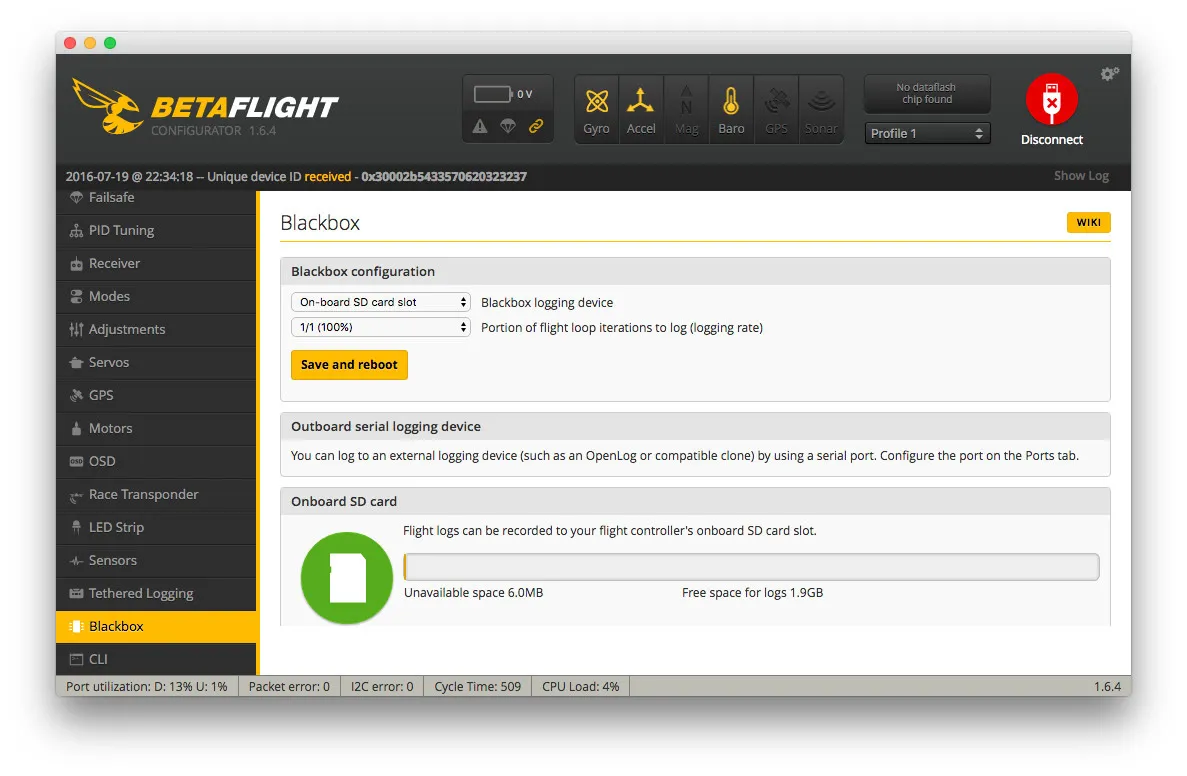Open settings via the gear icon
Screen dimensions: 1187x776
pyautogui.click(x=1109, y=74)
